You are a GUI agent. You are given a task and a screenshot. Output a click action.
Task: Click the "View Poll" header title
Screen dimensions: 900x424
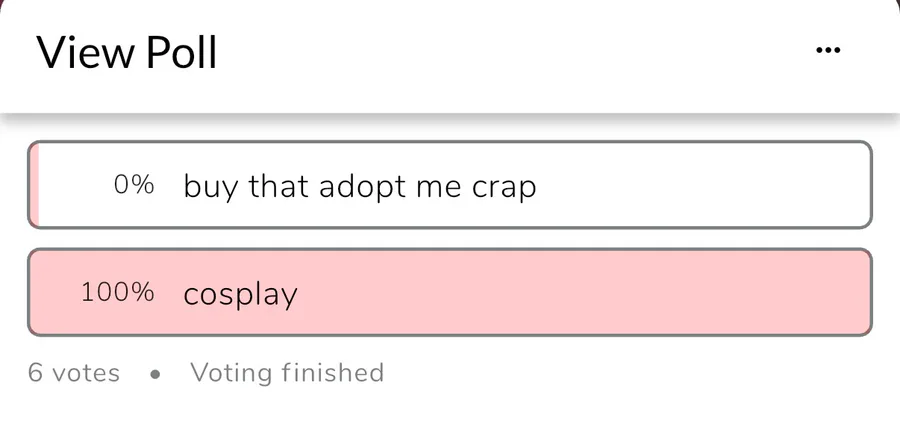[127, 52]
